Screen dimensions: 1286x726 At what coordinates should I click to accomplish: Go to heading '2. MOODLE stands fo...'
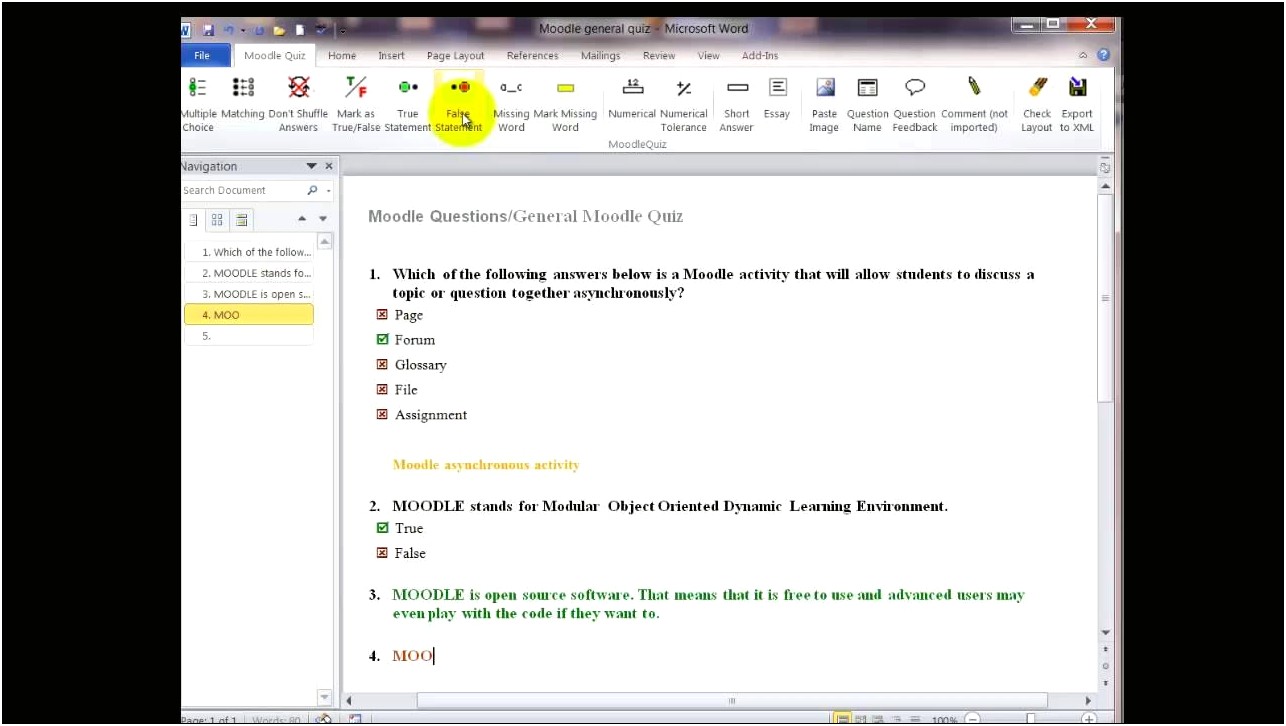pyautogui.click(x=249, y=273)
